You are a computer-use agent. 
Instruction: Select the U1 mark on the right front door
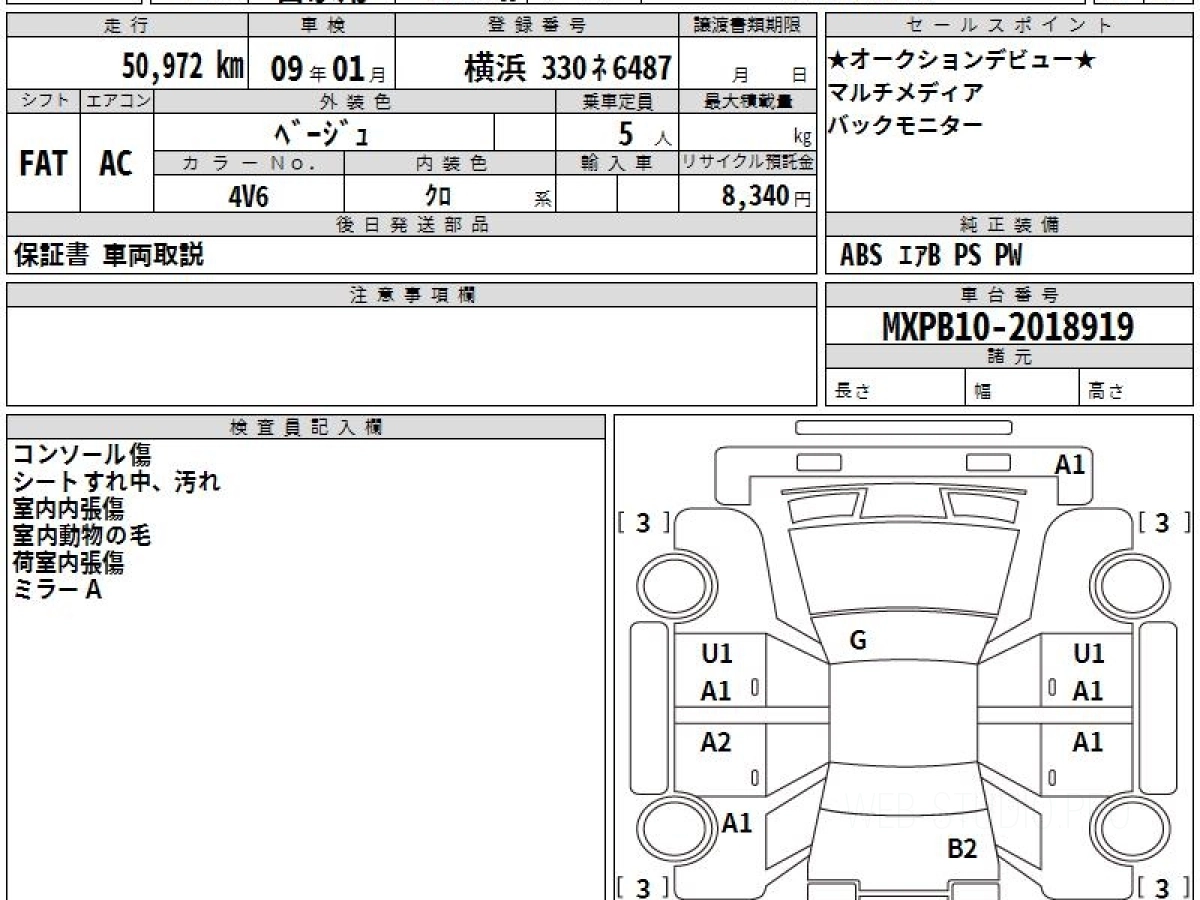click(x=1088, y=654)
